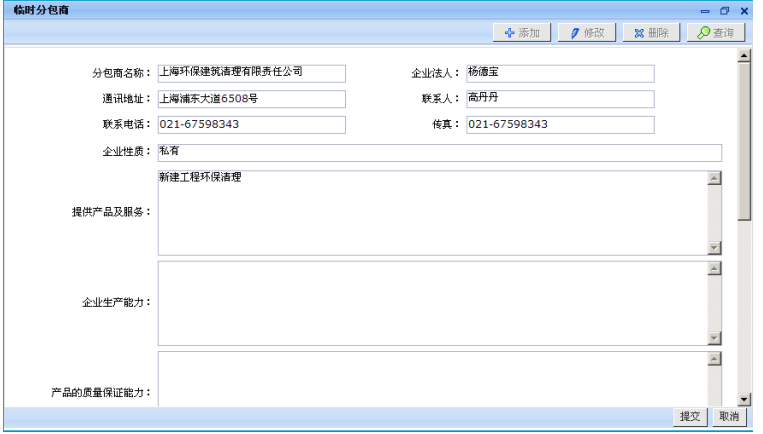Click up arrow of 提供产品及服务 scrollbar

pos(714,178)
